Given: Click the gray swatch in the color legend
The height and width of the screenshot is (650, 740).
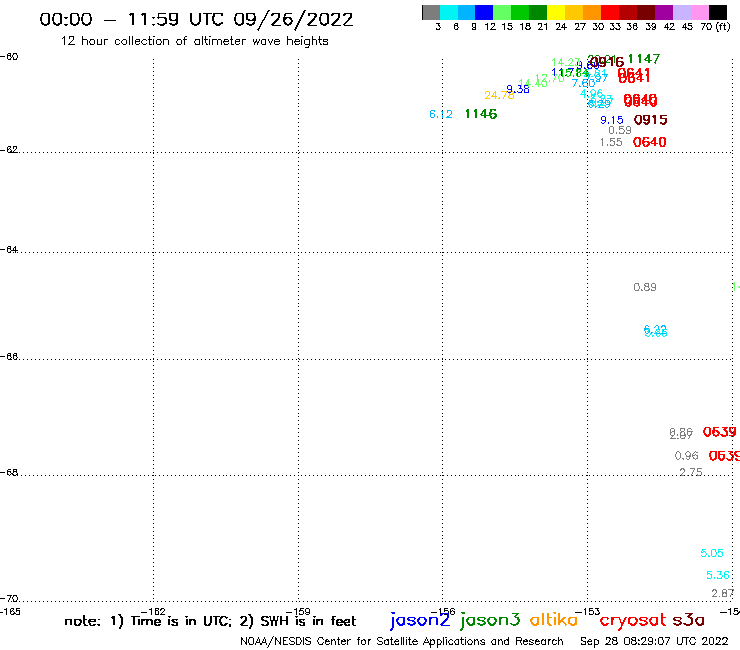Looking at the screenshot, I should pyautogui.click(x=431, y=12).
